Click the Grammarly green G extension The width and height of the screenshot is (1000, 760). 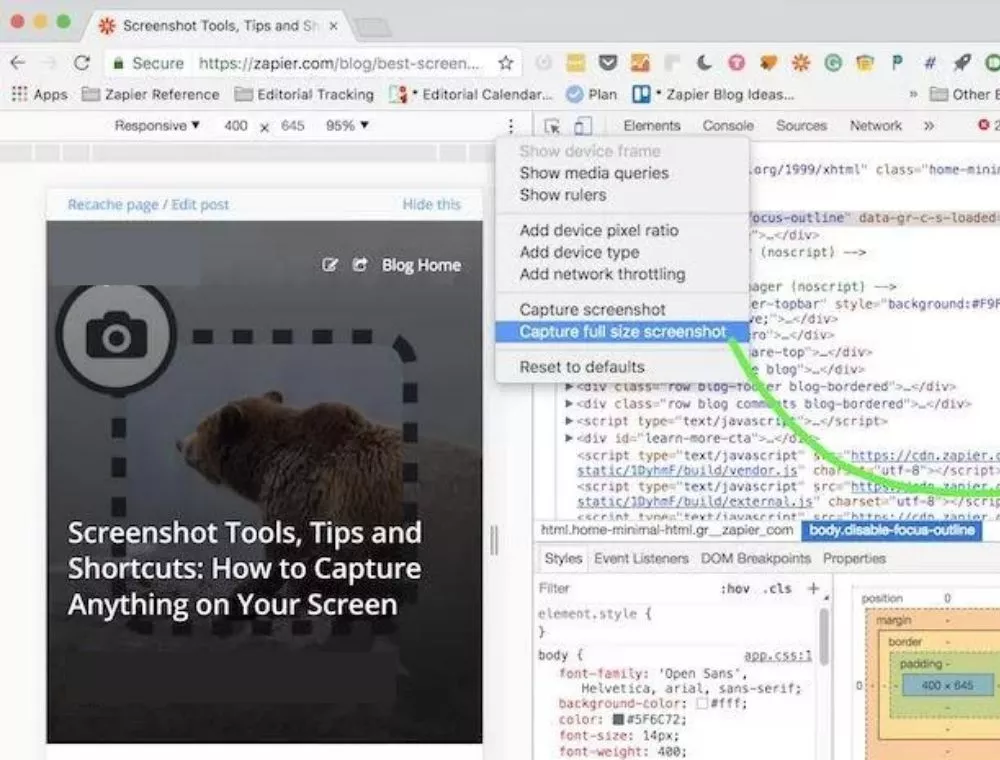click(x=832, y=62)
